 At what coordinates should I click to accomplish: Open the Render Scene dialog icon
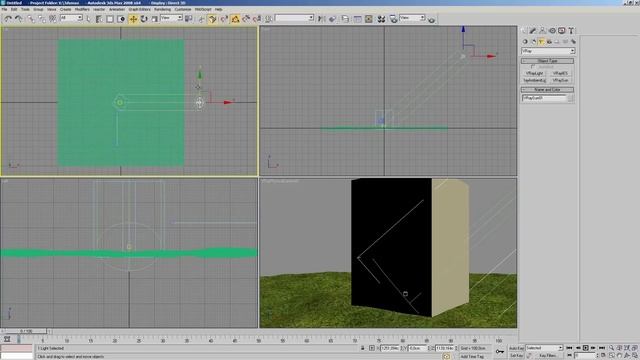click(393, 19)
